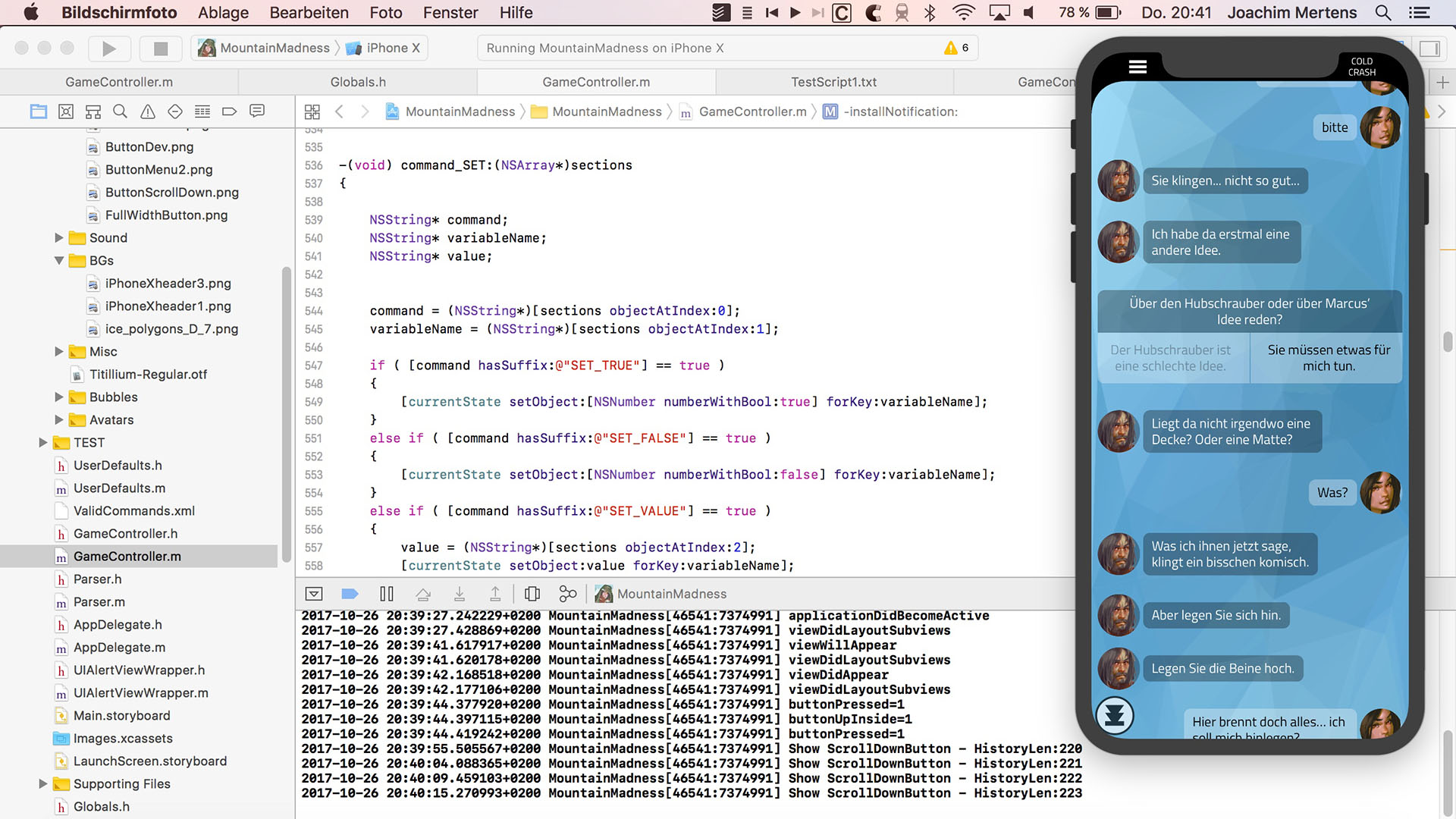The width and height of the screenshot is (1456, 819).
Task: Open the Bearbeiten menu
Action: [x=309, y=13]
